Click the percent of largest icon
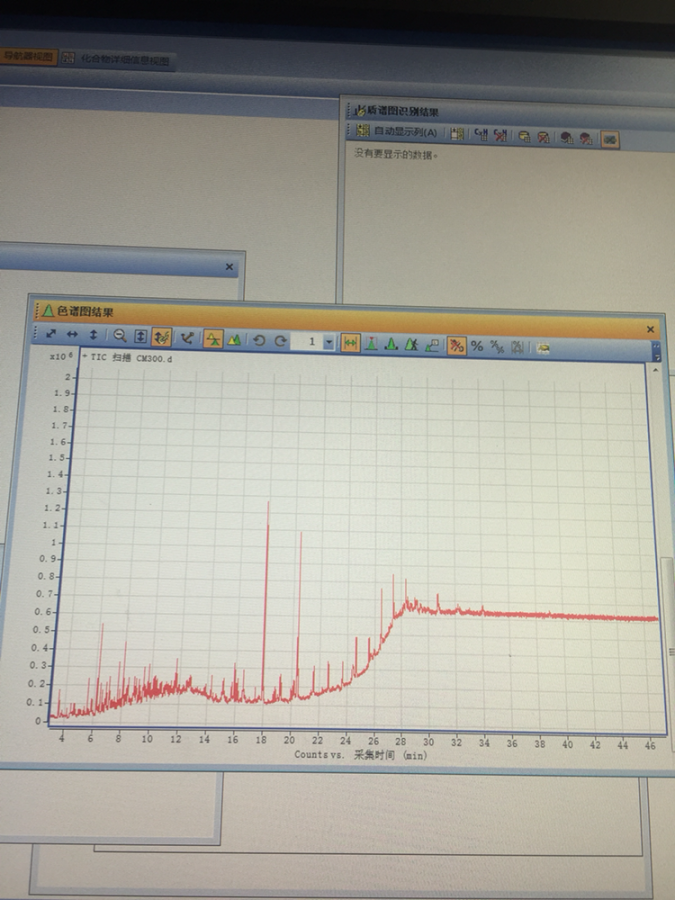Viewport: 675px width, 900px height. tap(497, 347)
